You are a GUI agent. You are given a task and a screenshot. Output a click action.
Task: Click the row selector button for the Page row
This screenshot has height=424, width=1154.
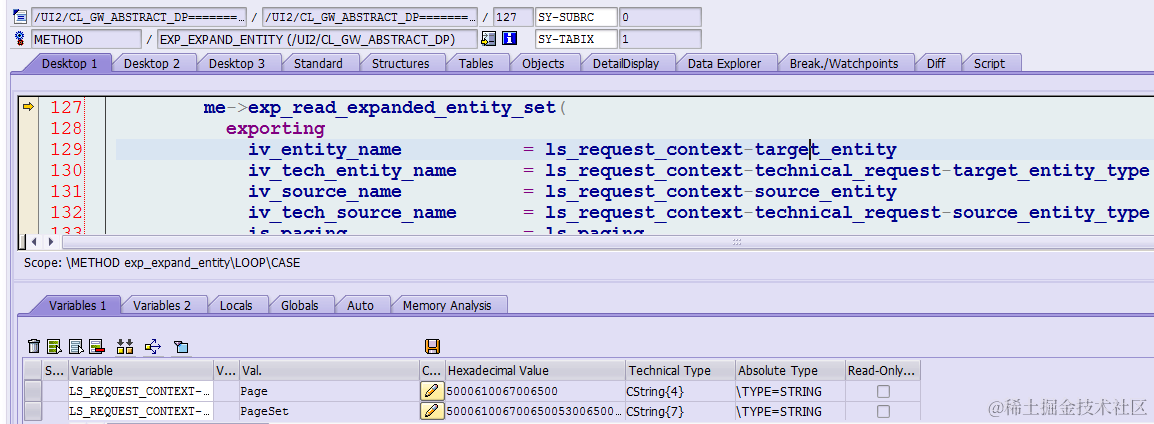pyautogui.click(x=33, y=391)
